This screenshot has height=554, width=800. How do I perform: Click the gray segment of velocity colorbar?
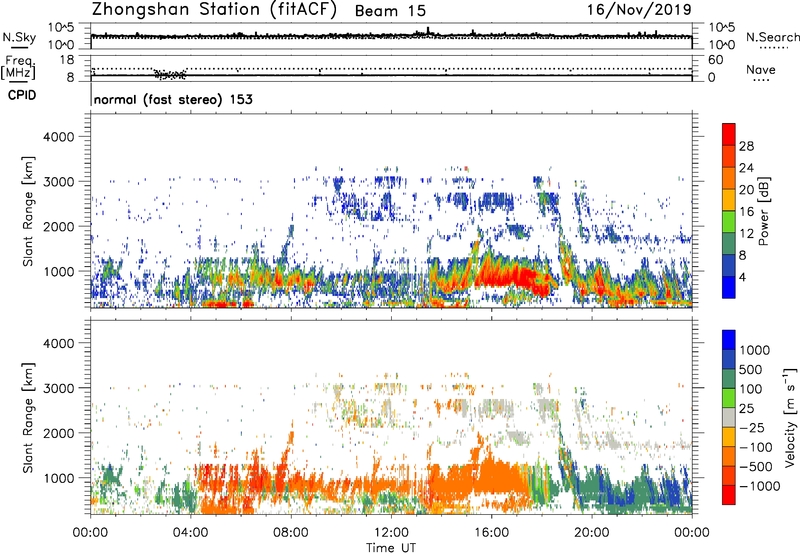729,417
